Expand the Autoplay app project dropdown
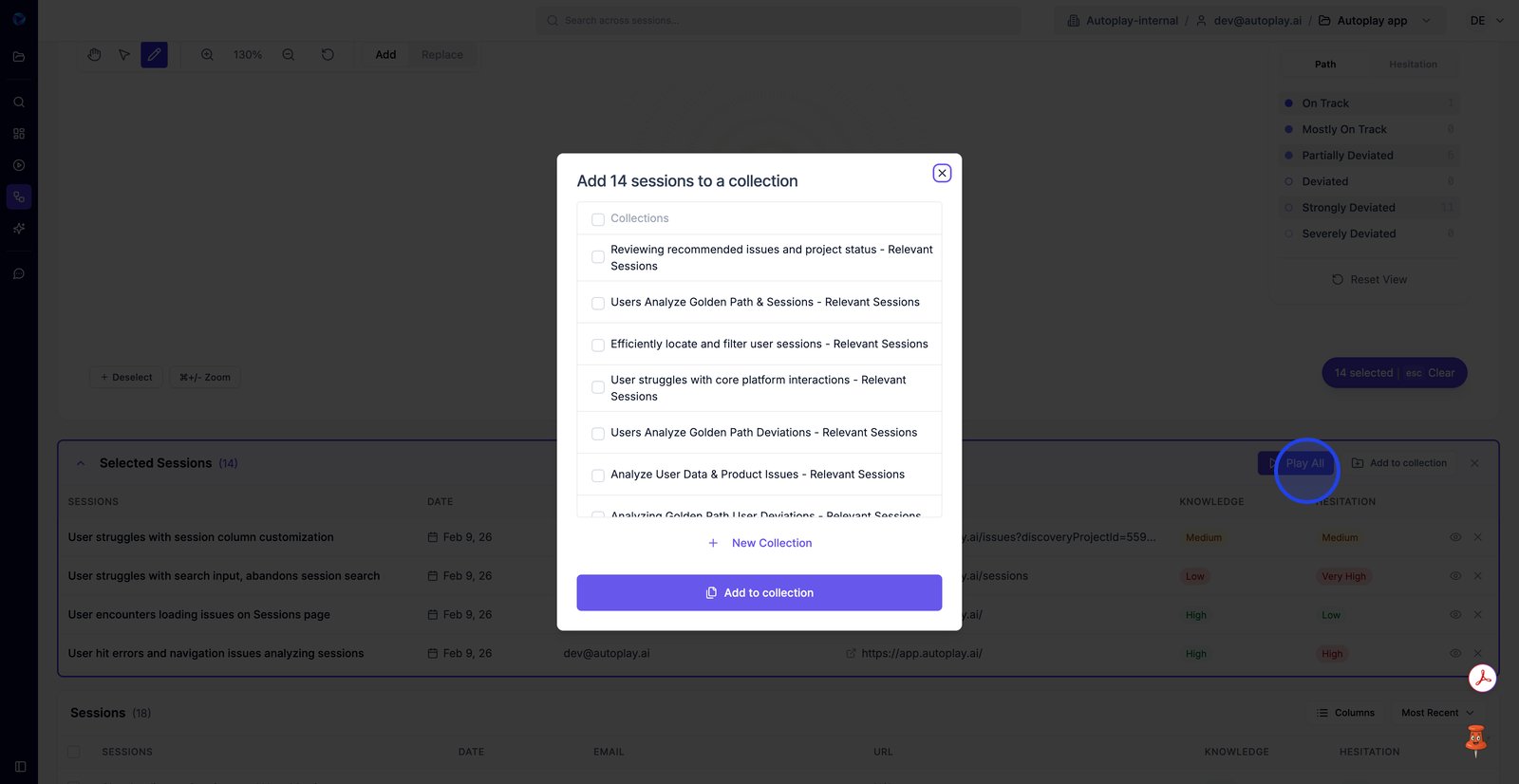Screen dimensions: 1519x784 [x=1426, y=21]
